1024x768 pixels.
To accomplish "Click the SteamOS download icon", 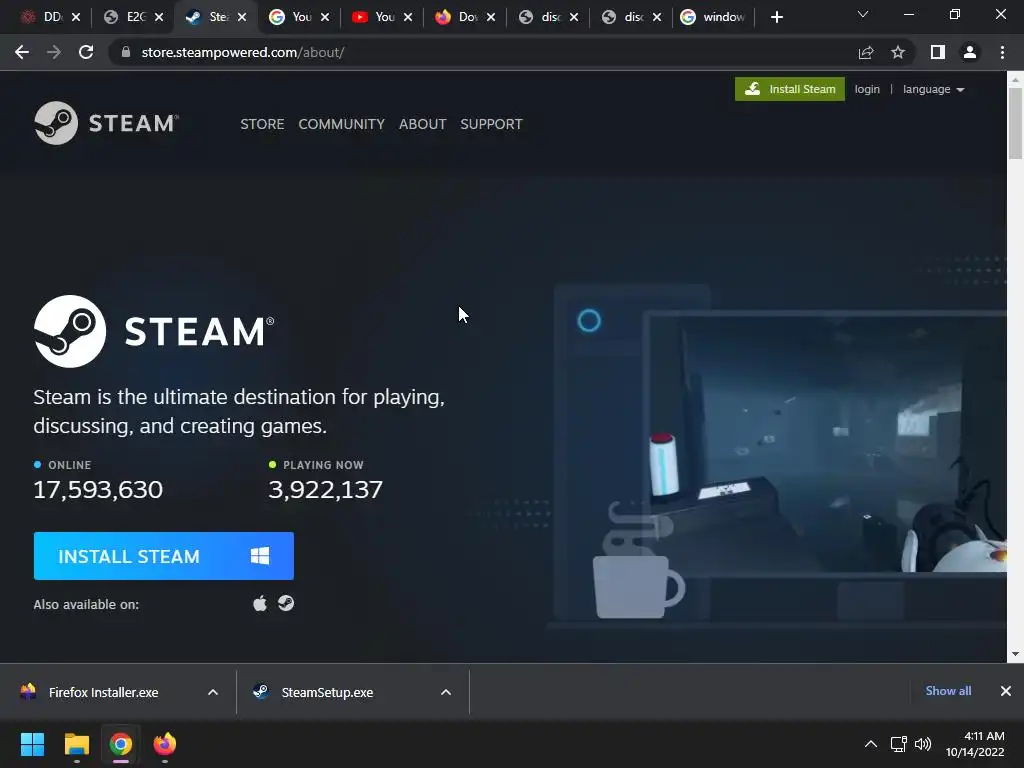I will pyautogui.click(x=286, y=603).
